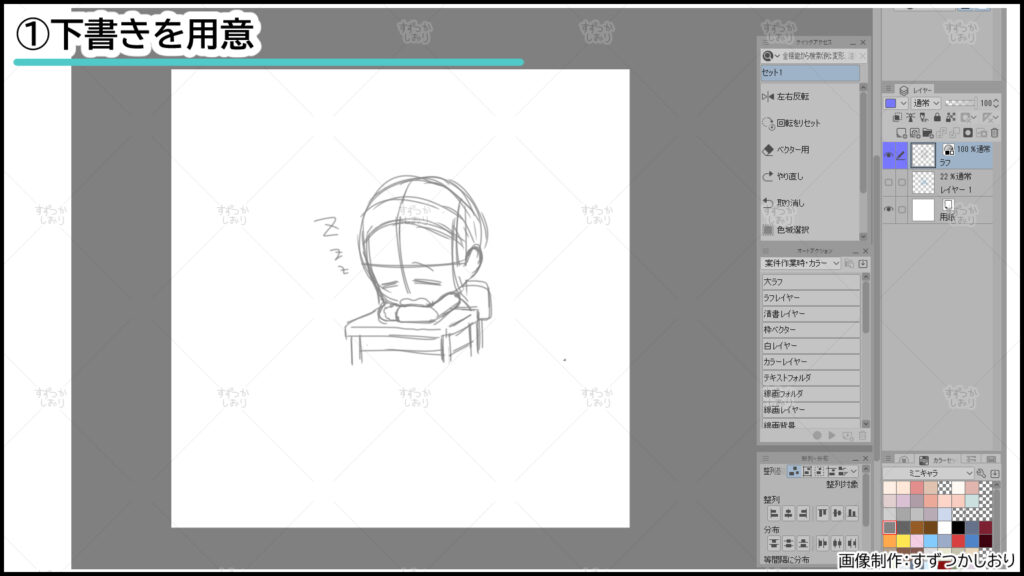
Task: Run the テキストフォルダ auto action
Action: pos(810,377)
